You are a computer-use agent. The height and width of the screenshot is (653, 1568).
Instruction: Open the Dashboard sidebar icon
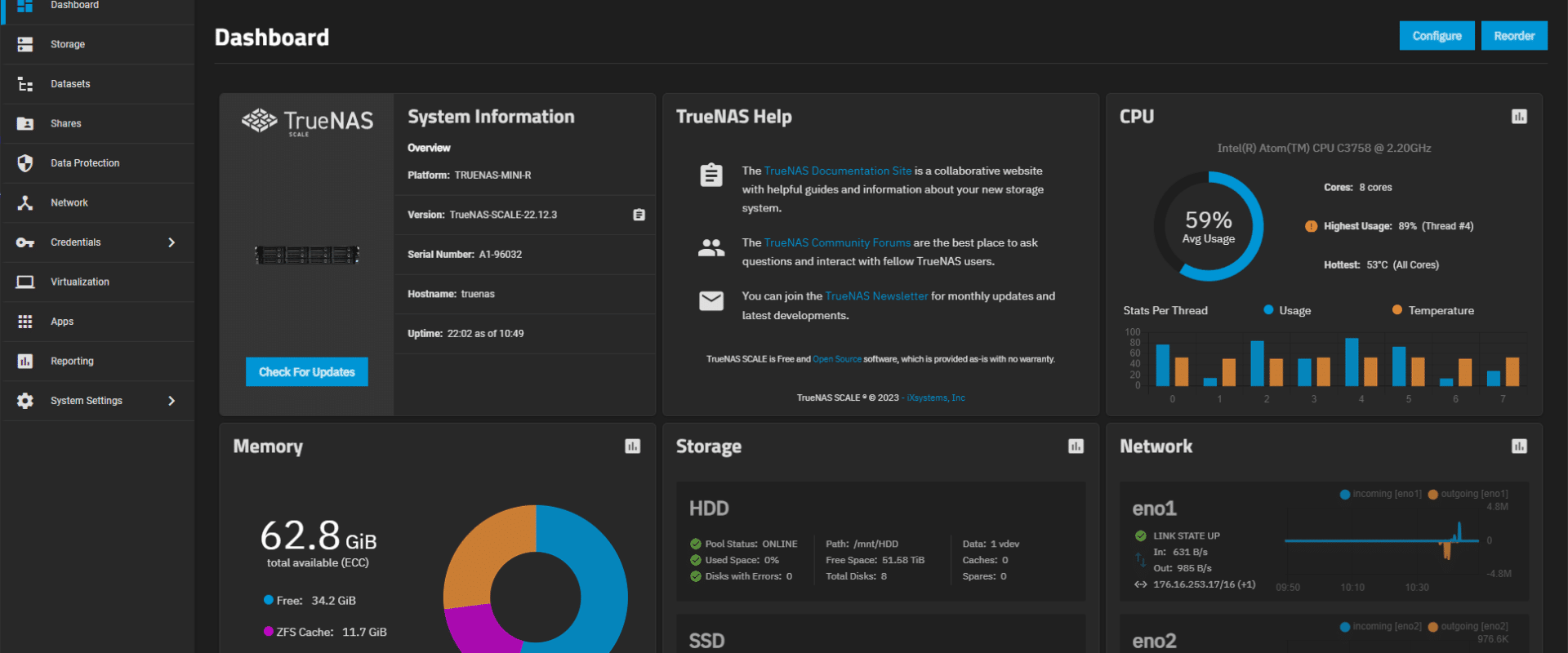25,6
